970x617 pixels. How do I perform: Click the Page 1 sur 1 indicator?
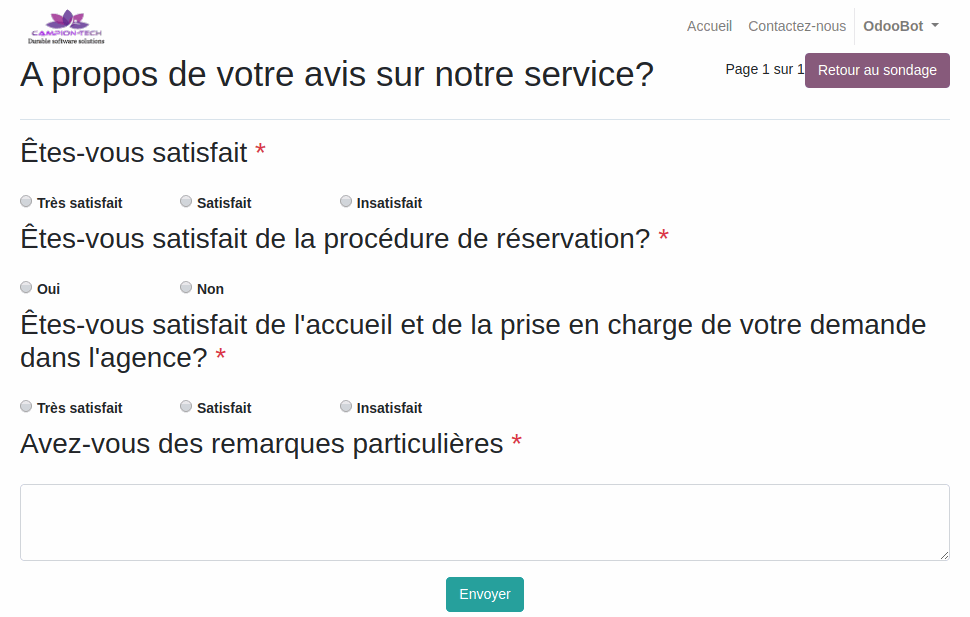[x=765, y=69]
